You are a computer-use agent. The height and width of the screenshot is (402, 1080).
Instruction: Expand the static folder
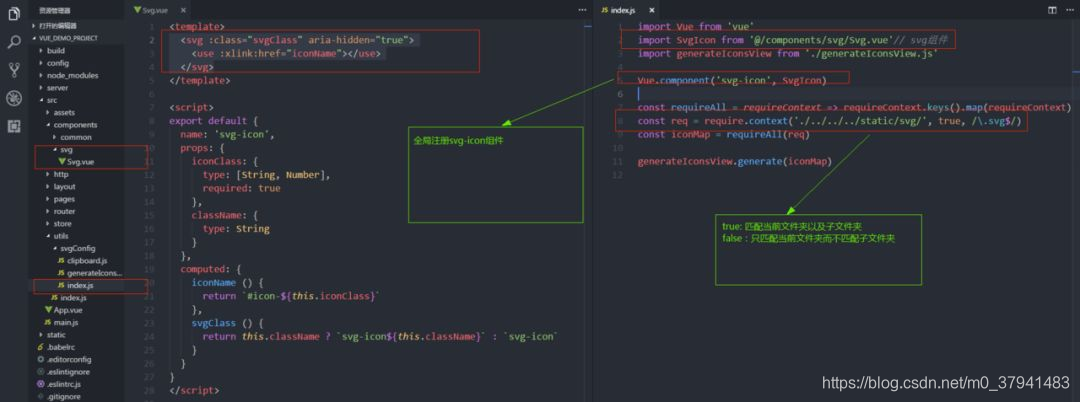pos(41,335)
